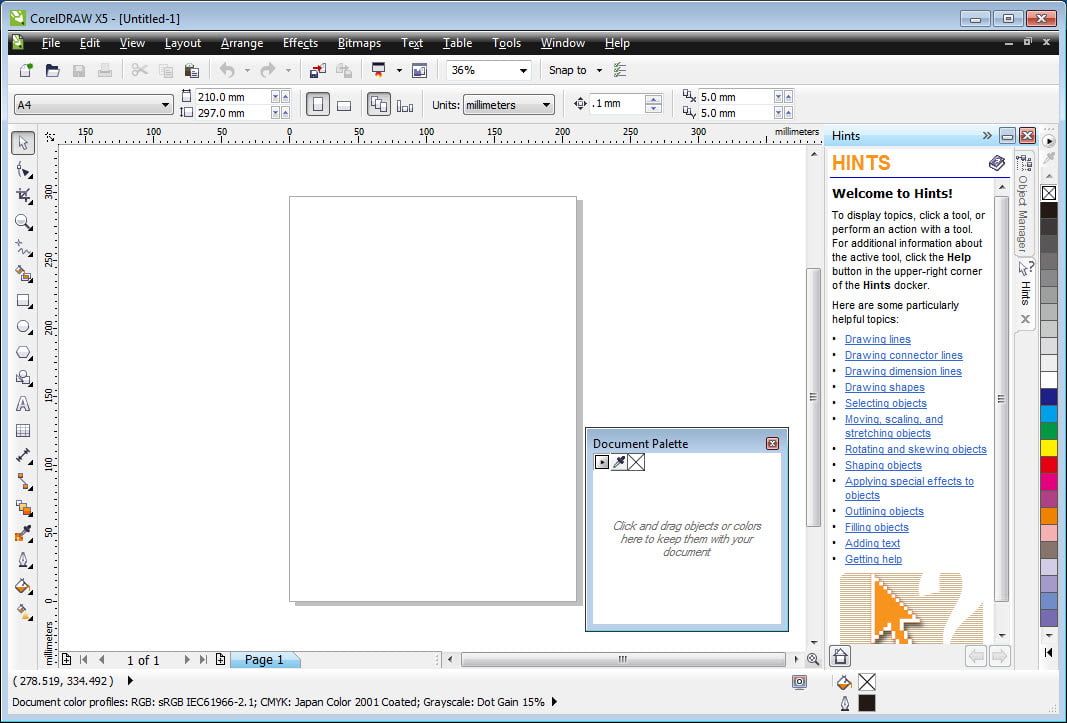The image size is (1067, 723).
Task: Open the Drawing connector lines topic
Action: [x=903, y=355]
